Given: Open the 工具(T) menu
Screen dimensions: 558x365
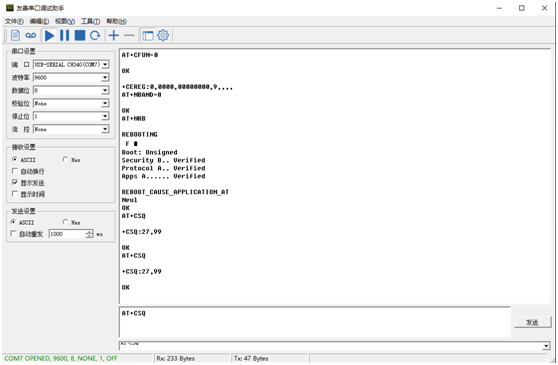Looking at the screenshot, I should [90, 21].
